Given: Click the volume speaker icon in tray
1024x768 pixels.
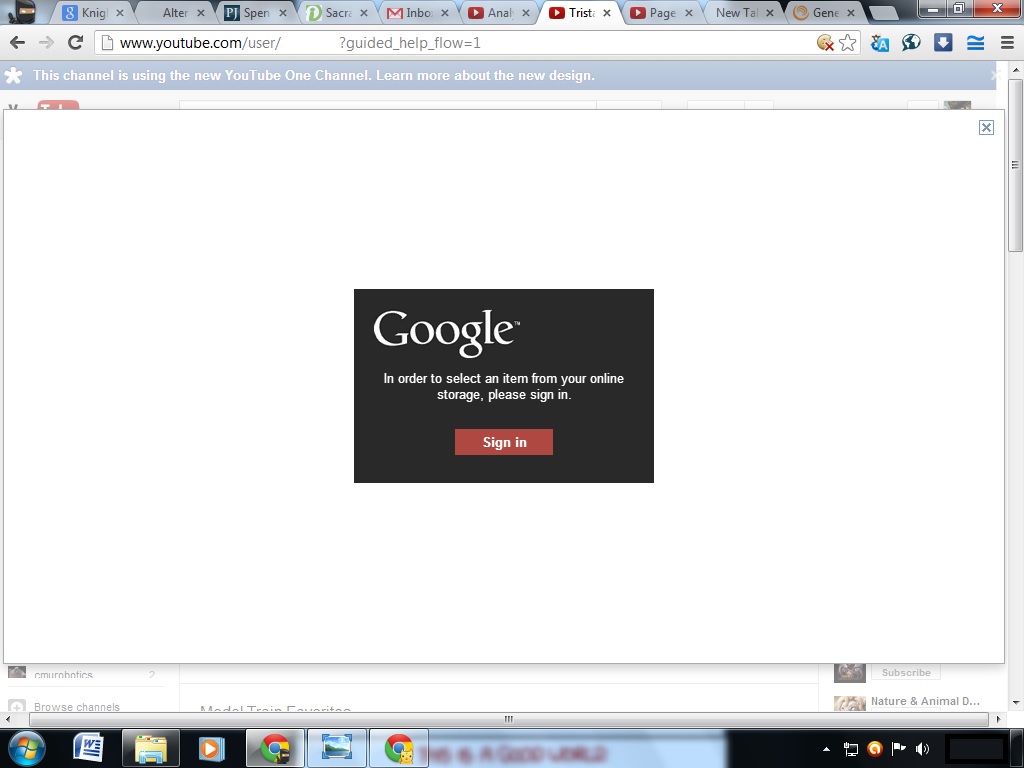Looking at the screenshot, I should [922, 749].
